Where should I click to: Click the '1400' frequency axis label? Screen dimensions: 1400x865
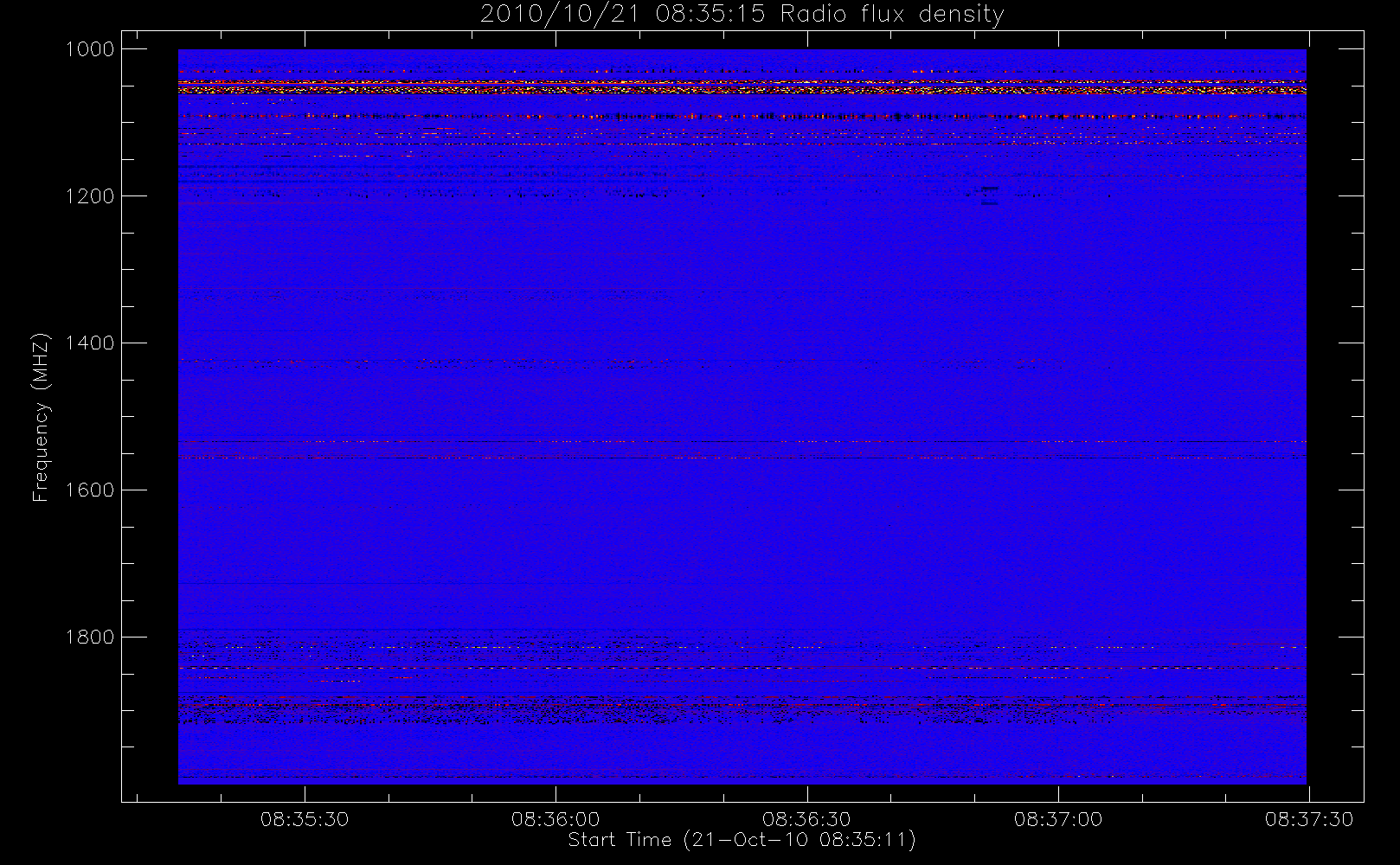pyautogui.click(x=90, y=343)
